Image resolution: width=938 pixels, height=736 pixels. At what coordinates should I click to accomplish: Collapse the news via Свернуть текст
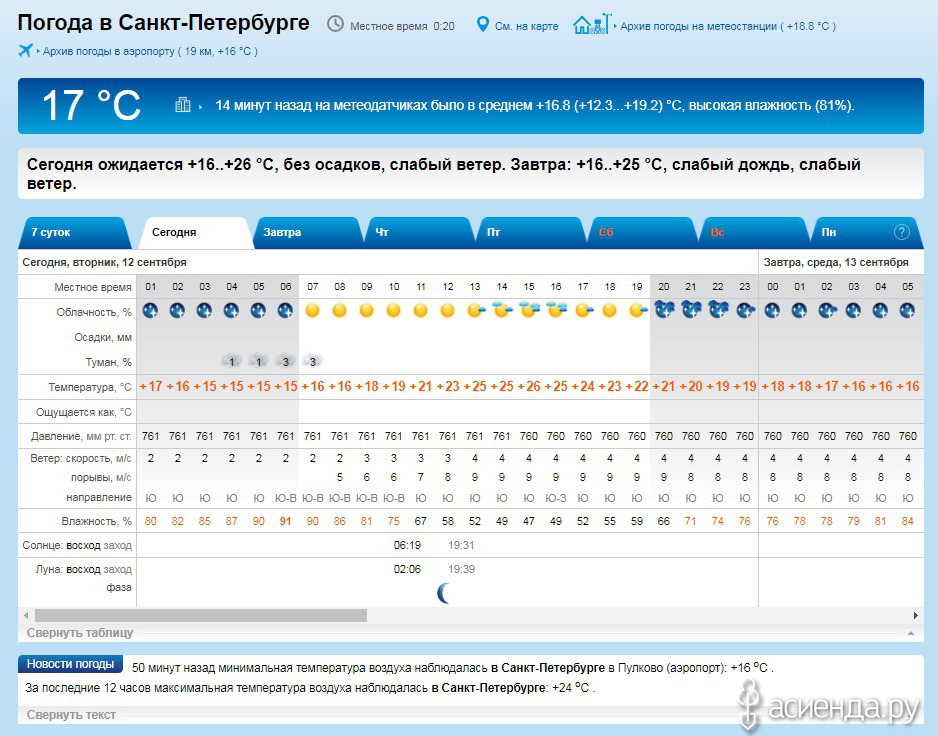point(71,714)
